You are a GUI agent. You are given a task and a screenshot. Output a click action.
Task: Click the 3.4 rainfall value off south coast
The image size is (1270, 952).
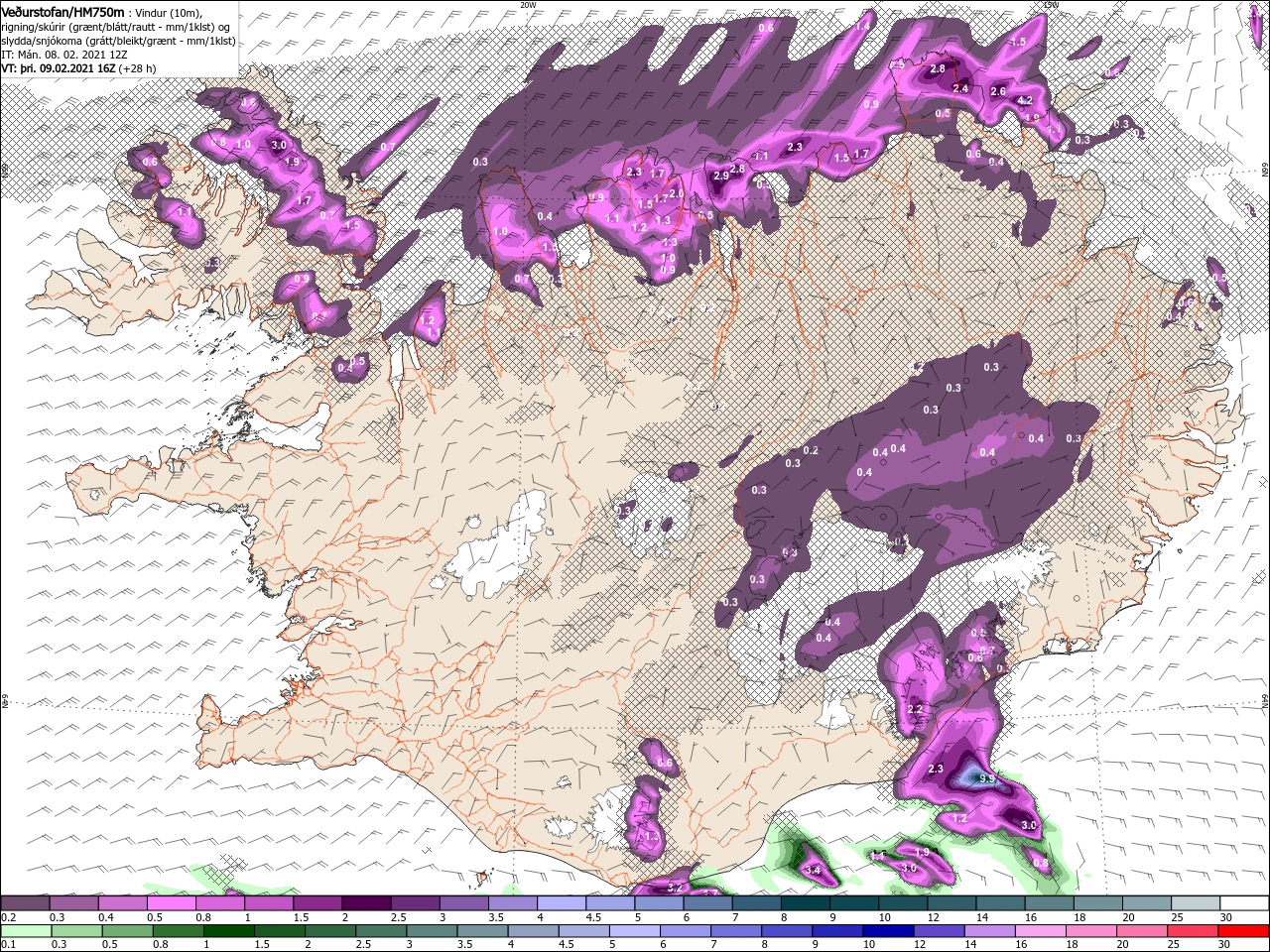814,871
